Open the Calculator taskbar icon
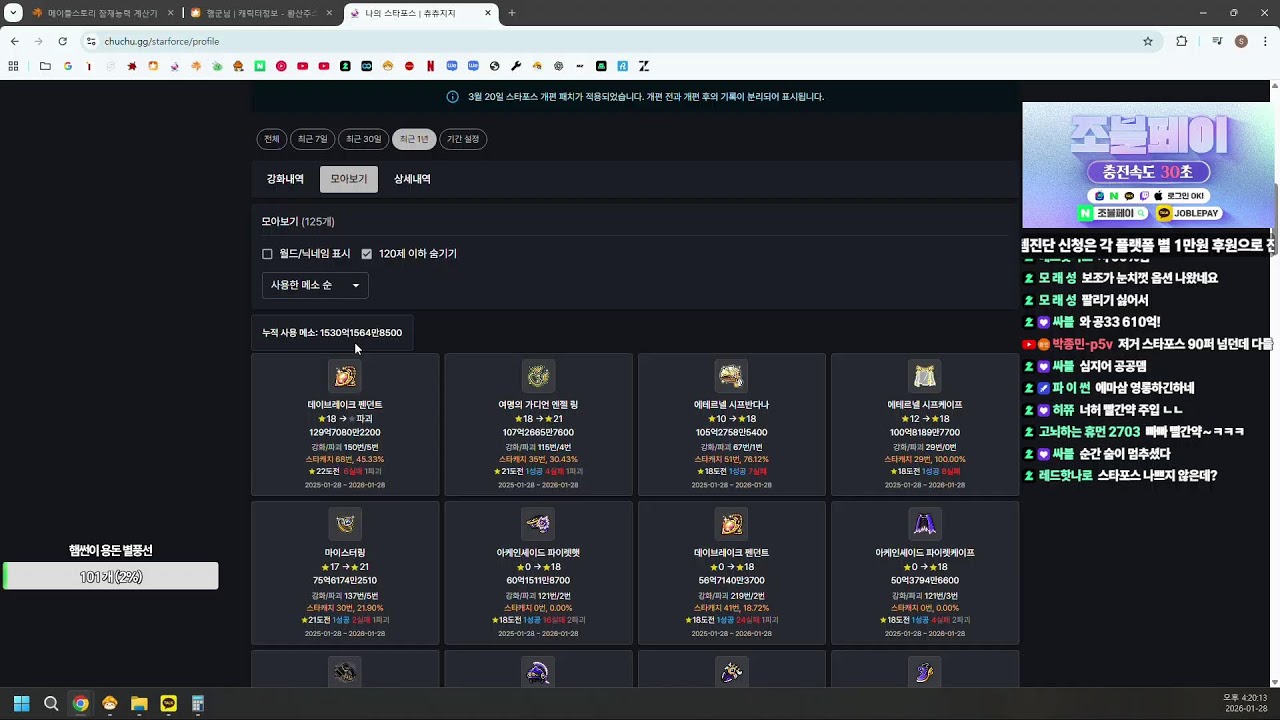Image resolution: width=1280 pixels, height=720 pixels. tap(198, 704)
